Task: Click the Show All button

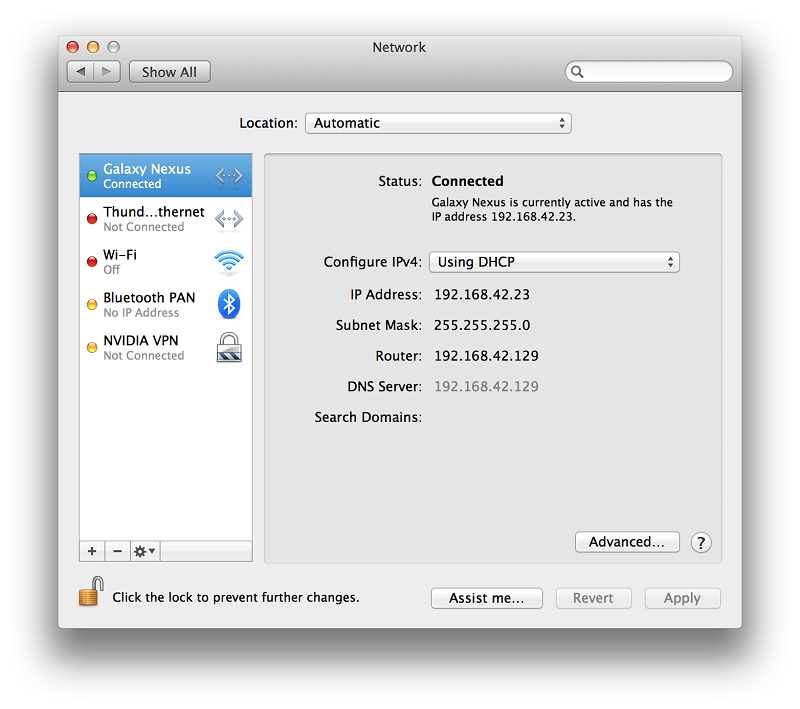Action: 169,72
